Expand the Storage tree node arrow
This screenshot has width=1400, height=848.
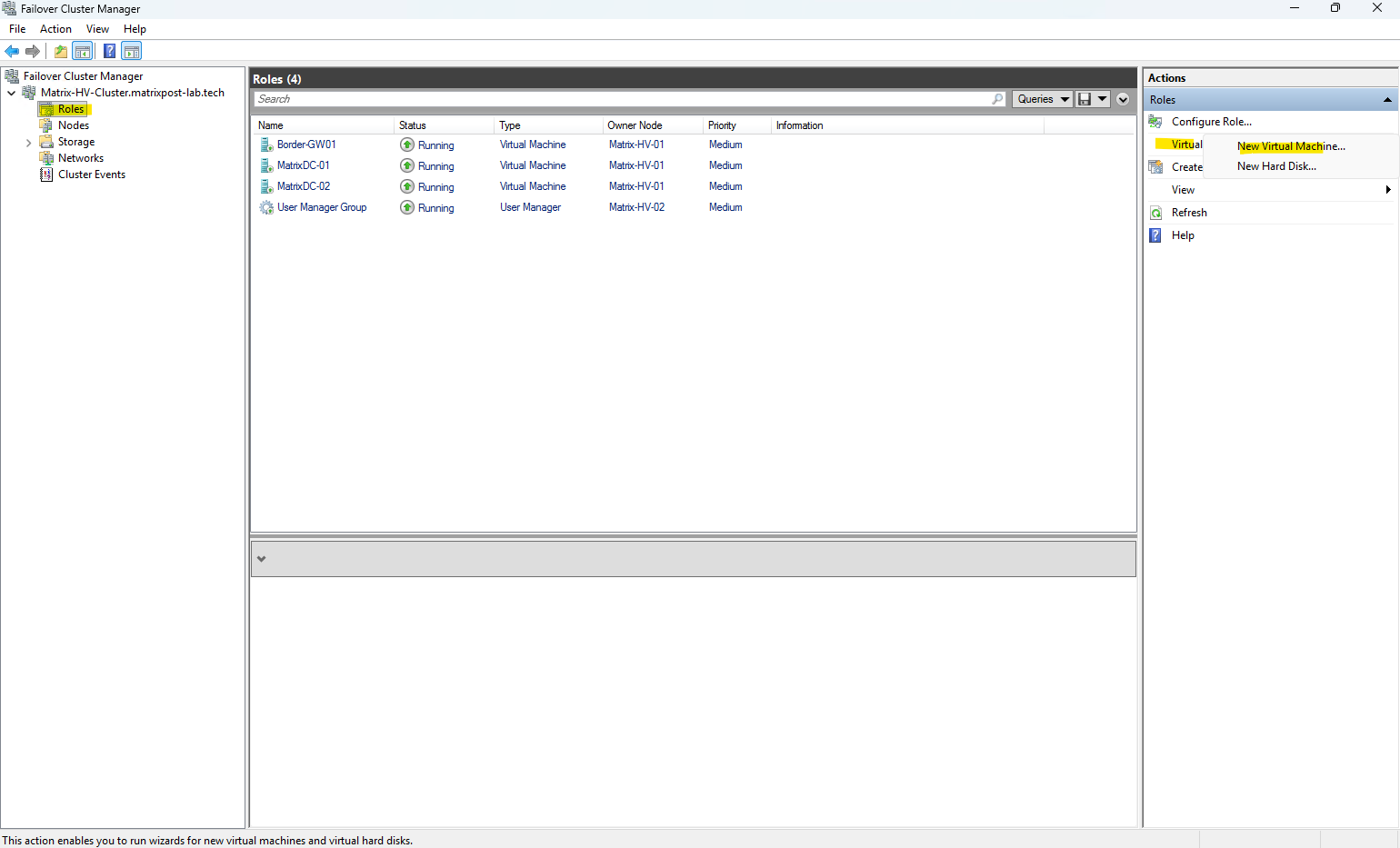[x=28, y=143]
